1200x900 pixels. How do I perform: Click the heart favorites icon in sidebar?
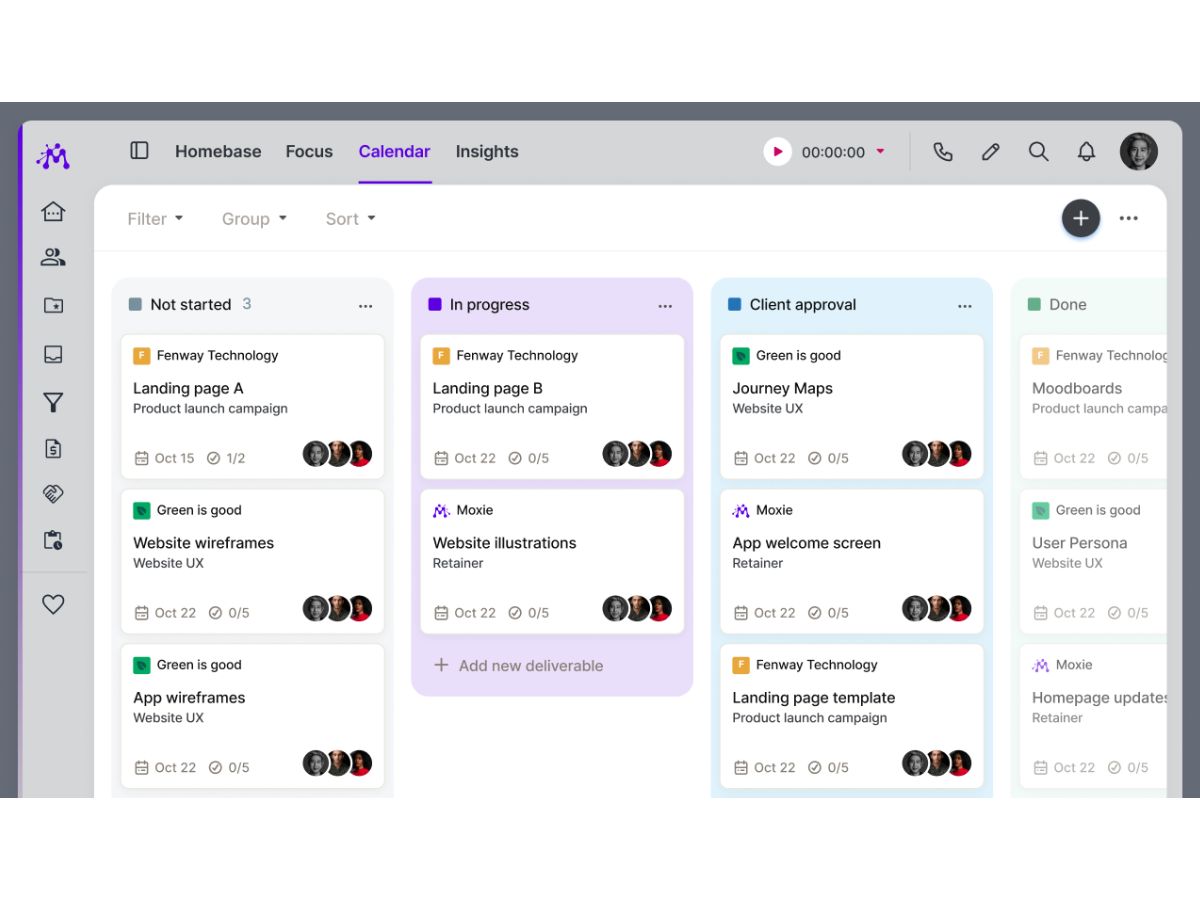pyautogui.click(x=53, y=604)
